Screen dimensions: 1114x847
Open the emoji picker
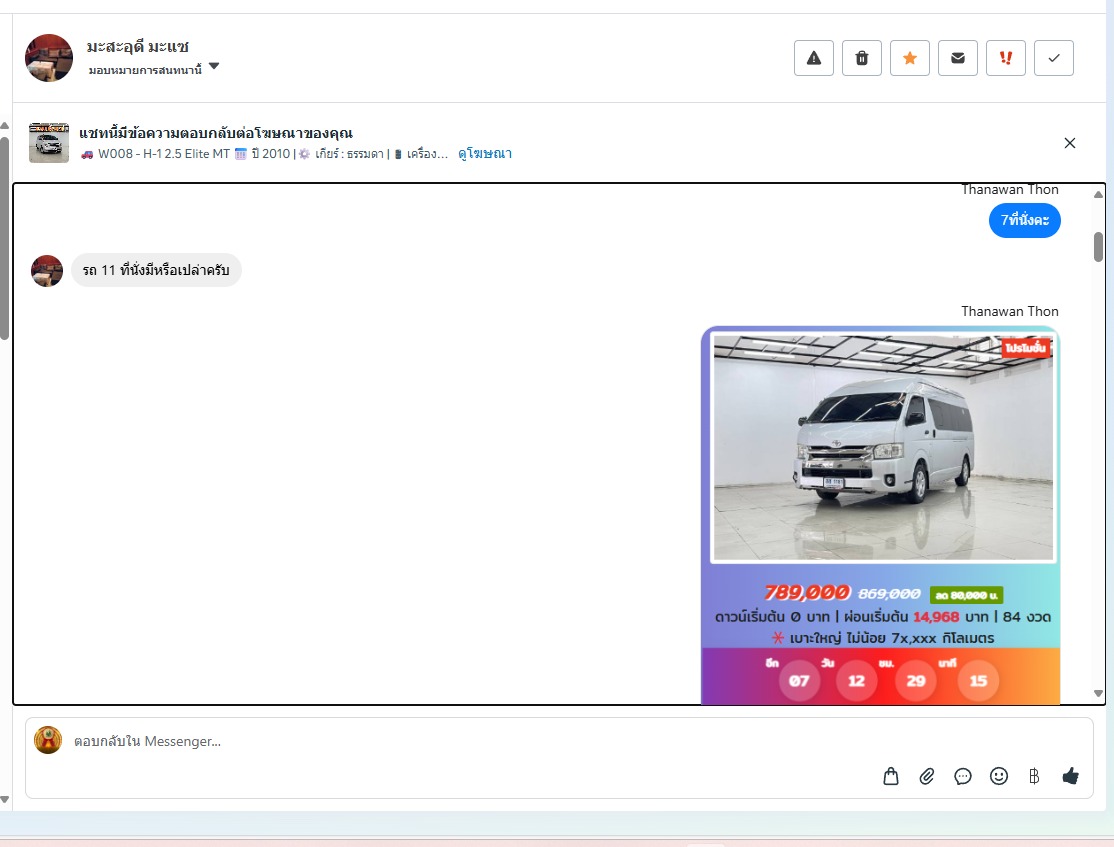click(999, 776)
